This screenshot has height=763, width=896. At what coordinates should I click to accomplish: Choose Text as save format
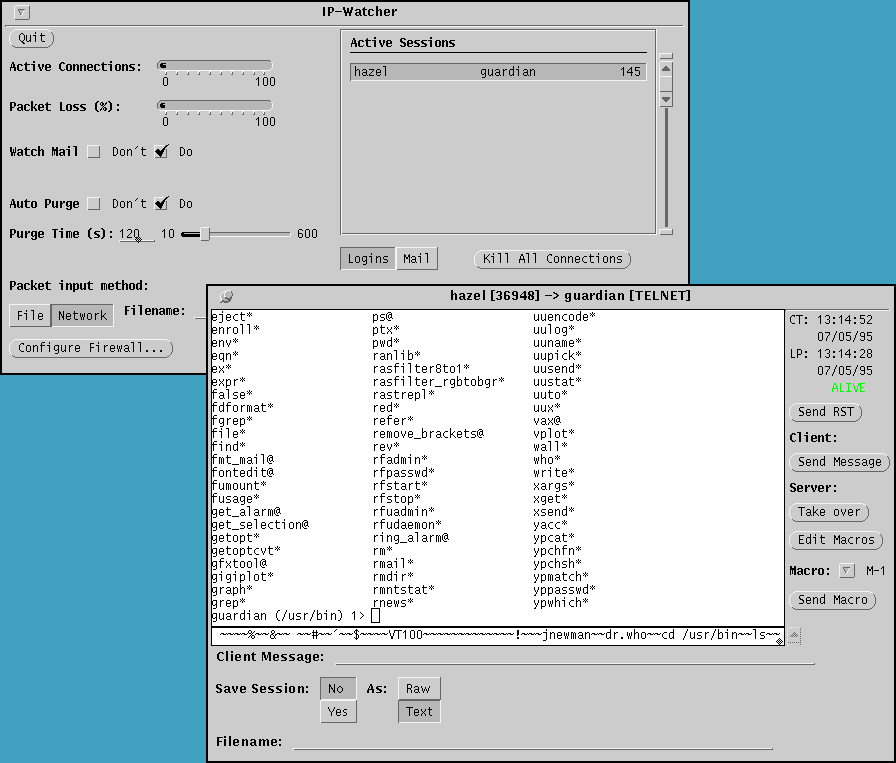[419, 712]
